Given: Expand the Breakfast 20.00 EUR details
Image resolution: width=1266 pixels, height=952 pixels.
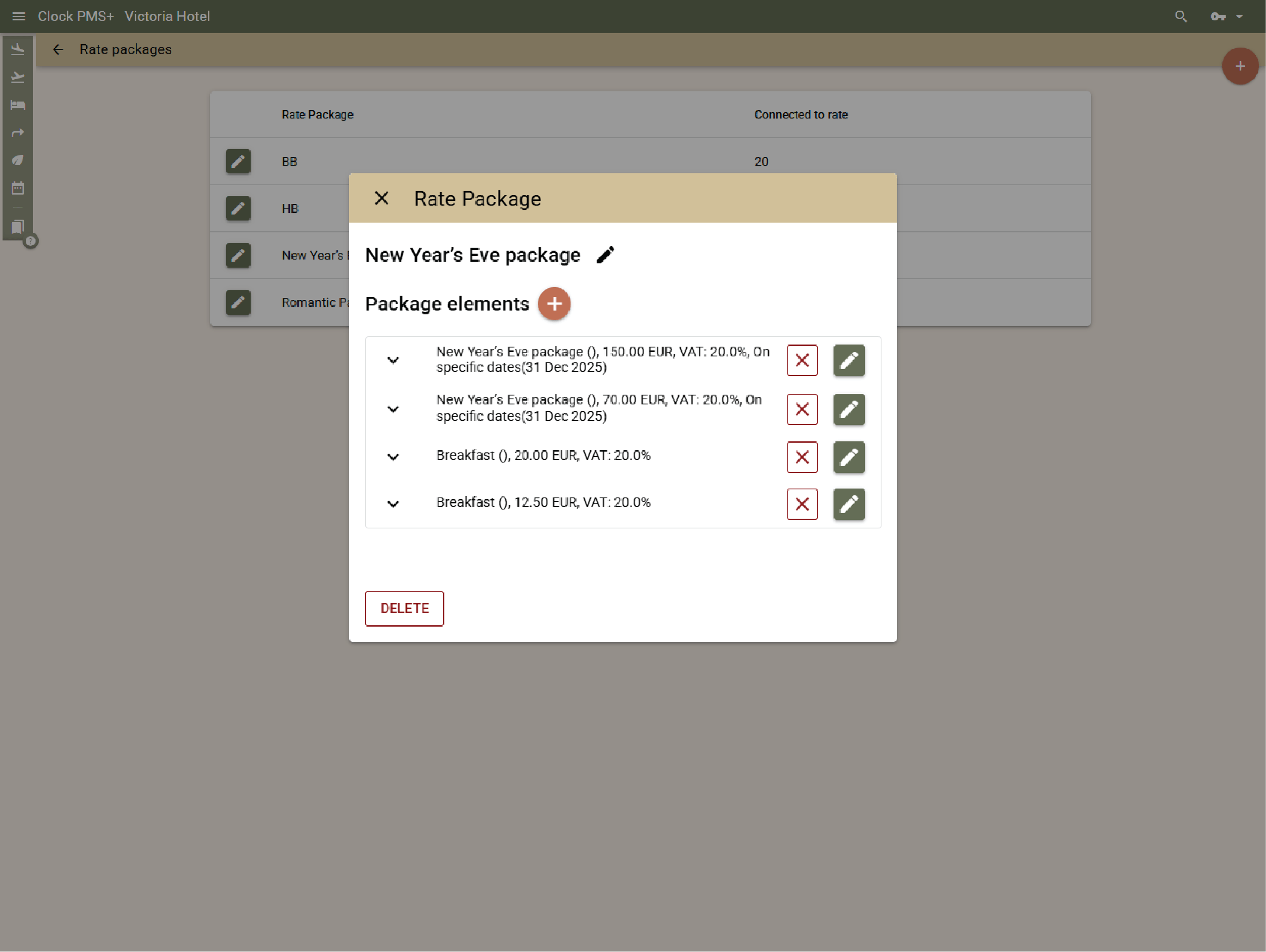Looking at the screenshot, I should coord(393,457).
